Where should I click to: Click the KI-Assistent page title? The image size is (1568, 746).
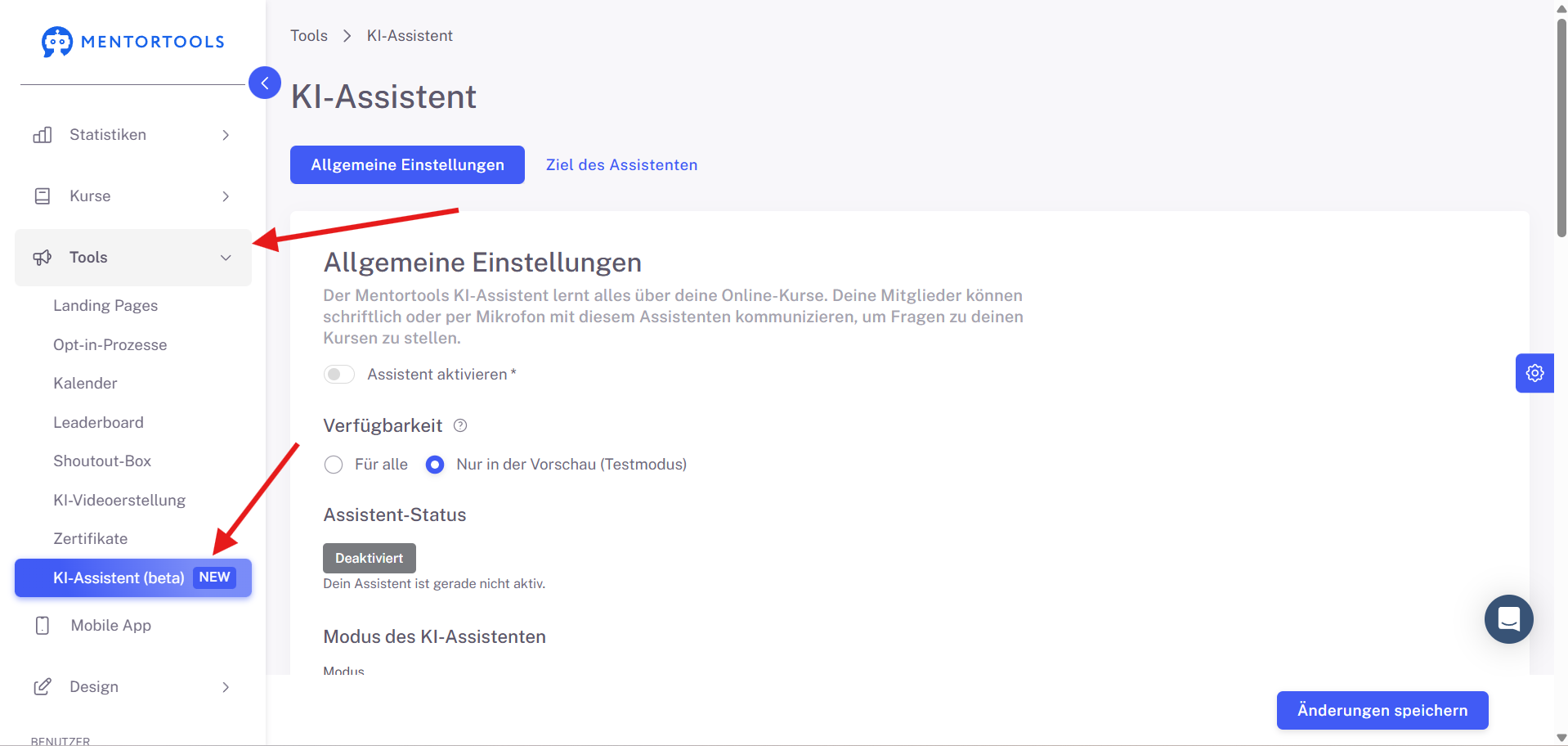pos(383,97)
